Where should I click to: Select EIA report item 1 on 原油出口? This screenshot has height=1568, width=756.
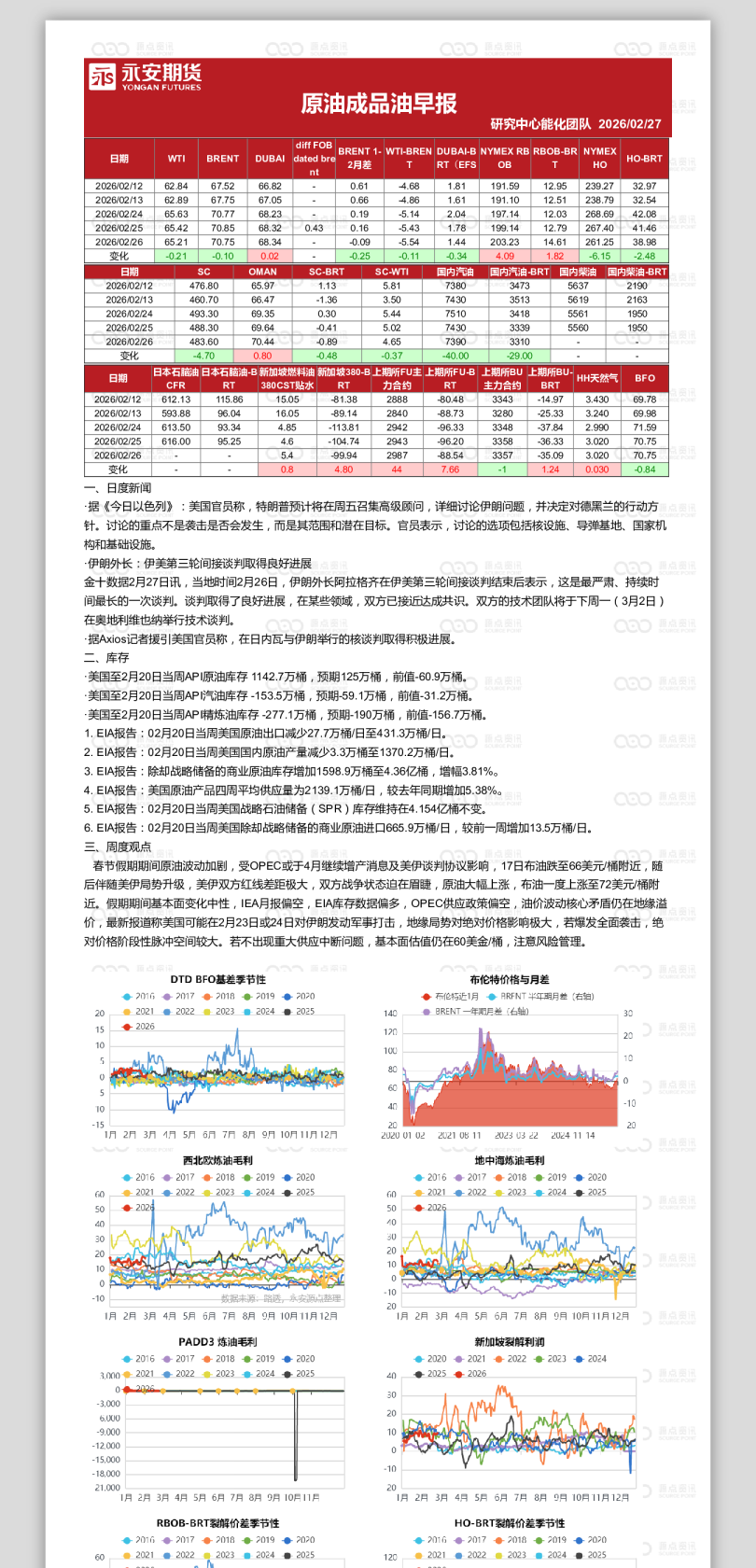tap(267, 734)
